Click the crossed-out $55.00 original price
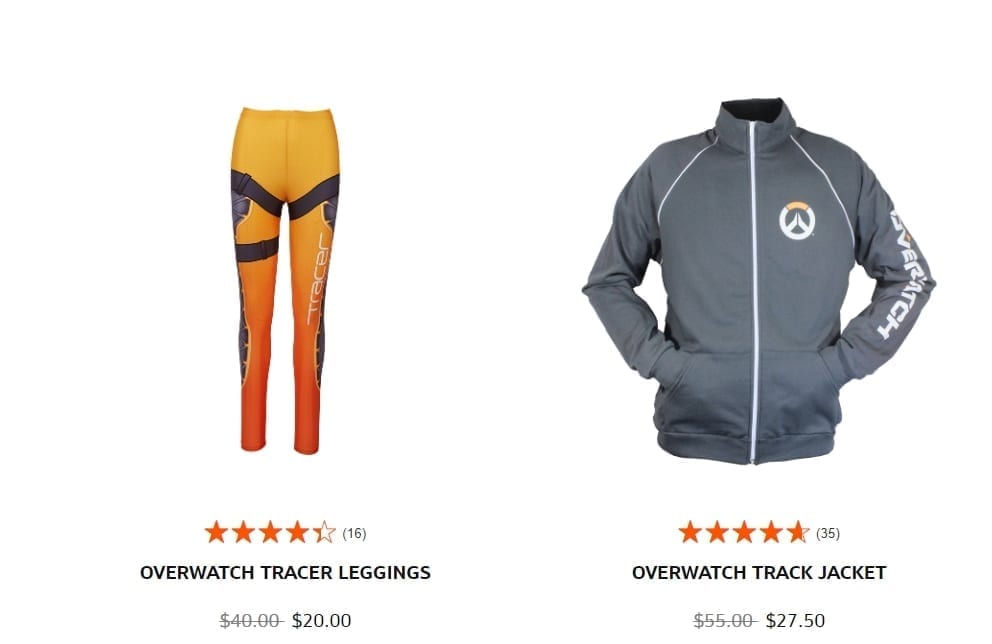Viewport: 992px width, 644px height. point(724,621)
